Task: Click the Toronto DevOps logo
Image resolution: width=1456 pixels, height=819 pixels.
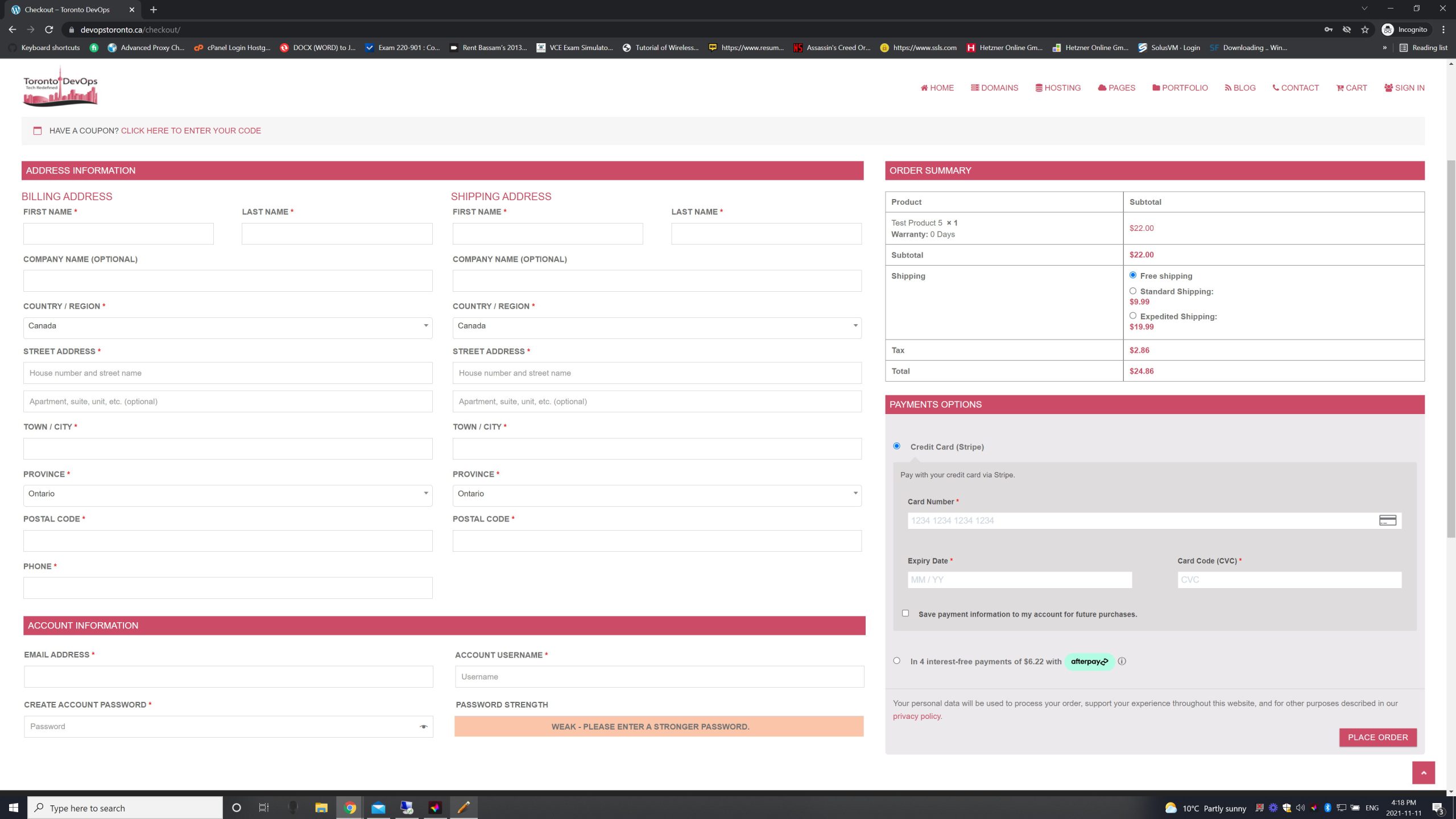Action: [60, 88]
